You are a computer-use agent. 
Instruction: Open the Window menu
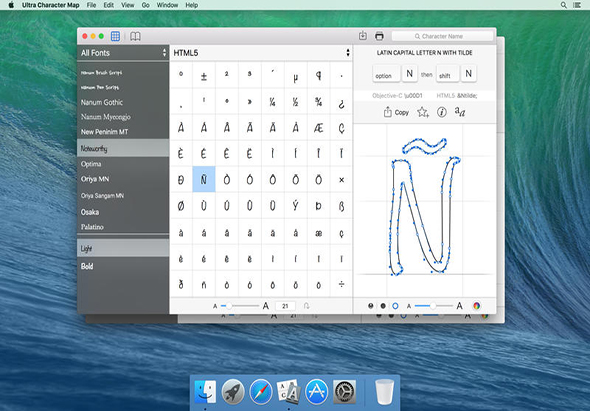(x=167, y=5)
